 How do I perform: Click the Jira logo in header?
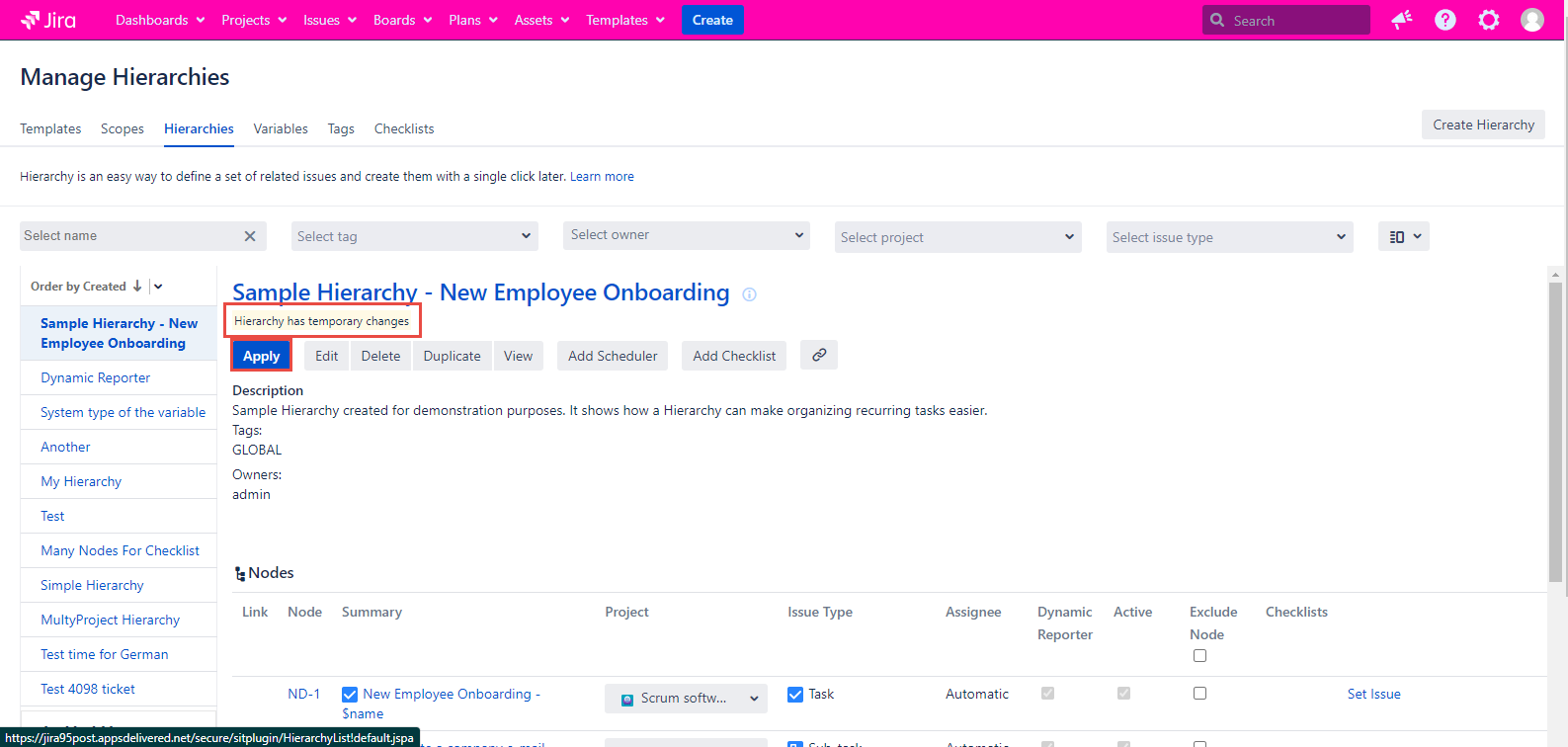(48, 20)
